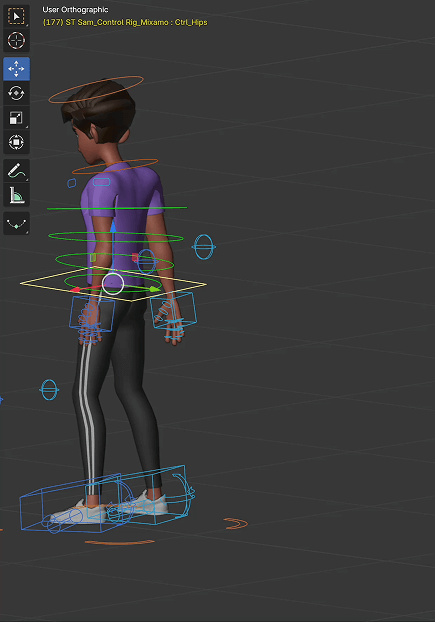Select the Select Box tool
The image size is (435, 622).
(16, 16)
